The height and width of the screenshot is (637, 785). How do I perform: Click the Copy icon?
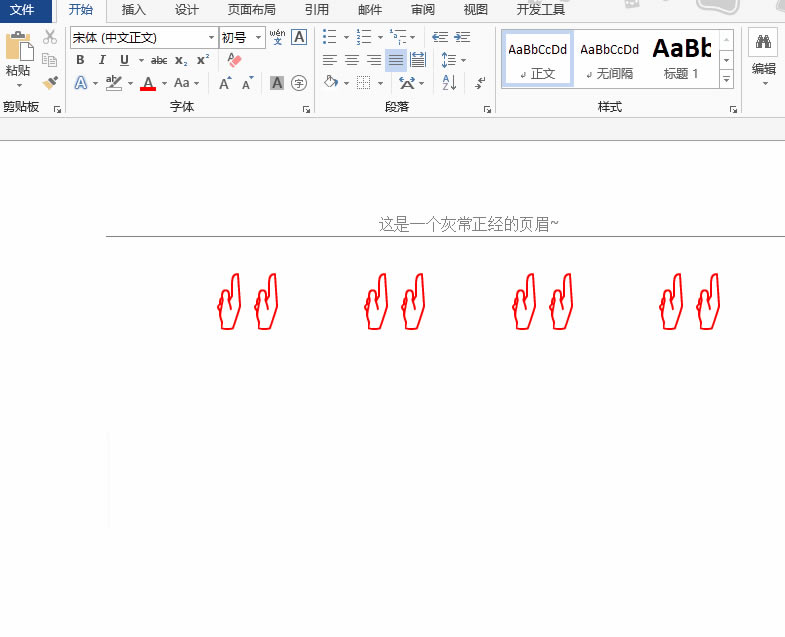(50, 60)
